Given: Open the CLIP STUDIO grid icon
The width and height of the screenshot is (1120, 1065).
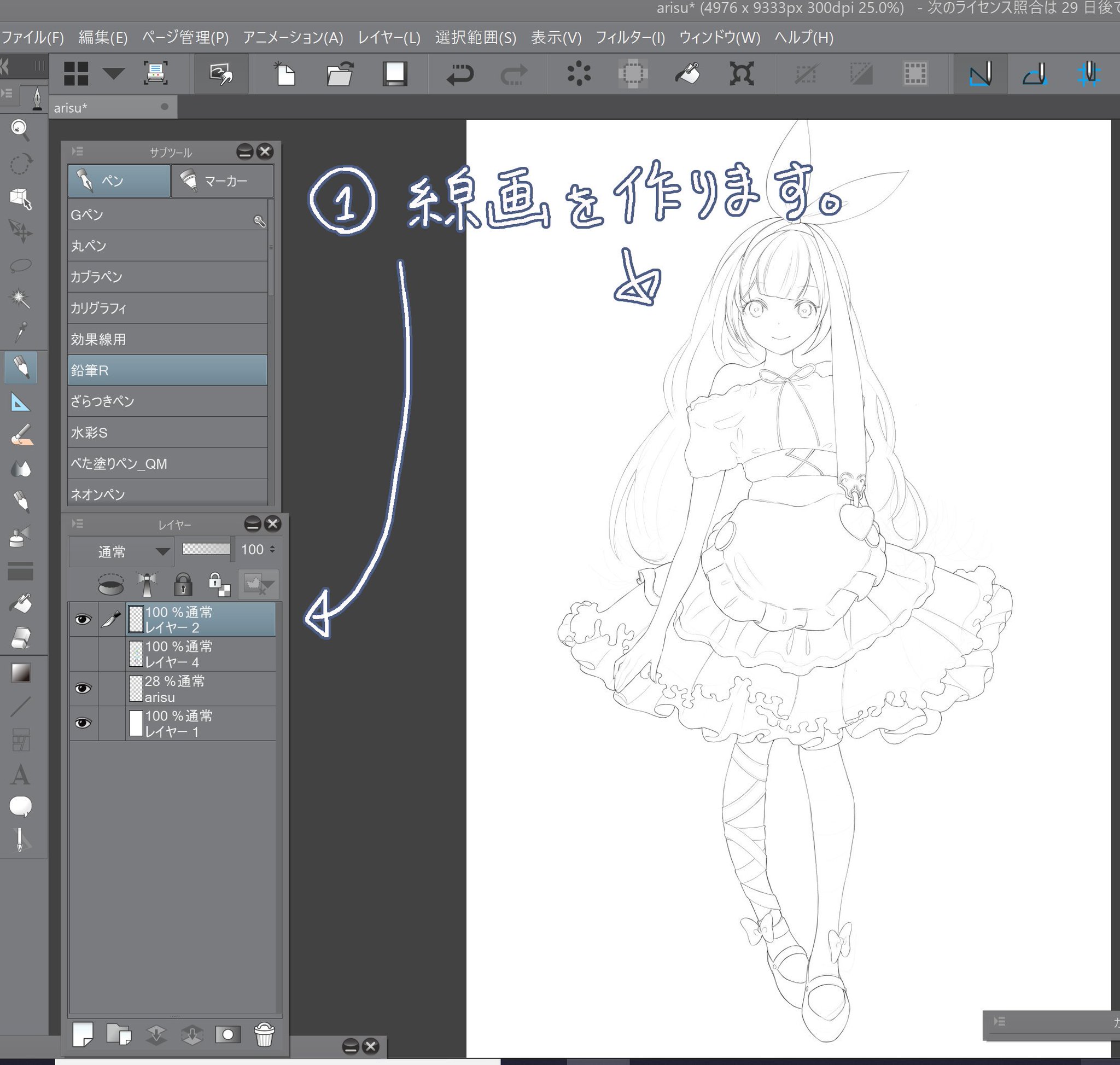Looking at the screenshot, I should (x=76, y=74).
